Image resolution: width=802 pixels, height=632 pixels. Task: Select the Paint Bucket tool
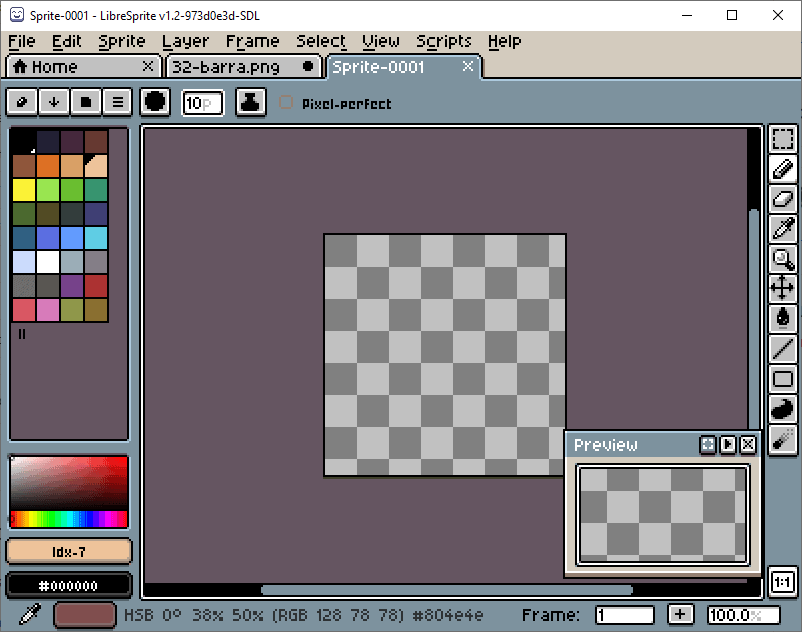[783, 319]
